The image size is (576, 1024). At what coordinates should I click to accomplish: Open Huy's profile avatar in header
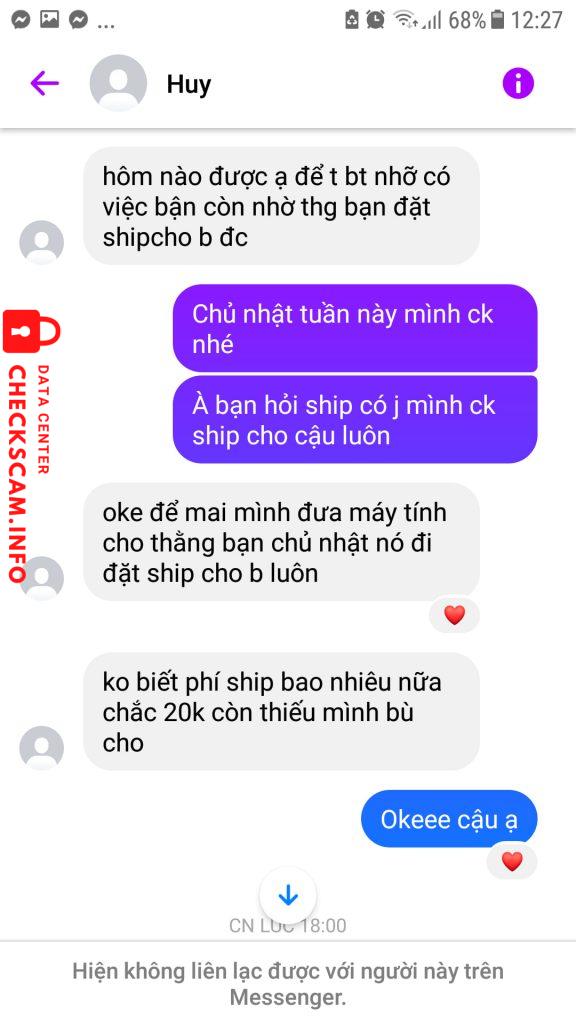118,83
